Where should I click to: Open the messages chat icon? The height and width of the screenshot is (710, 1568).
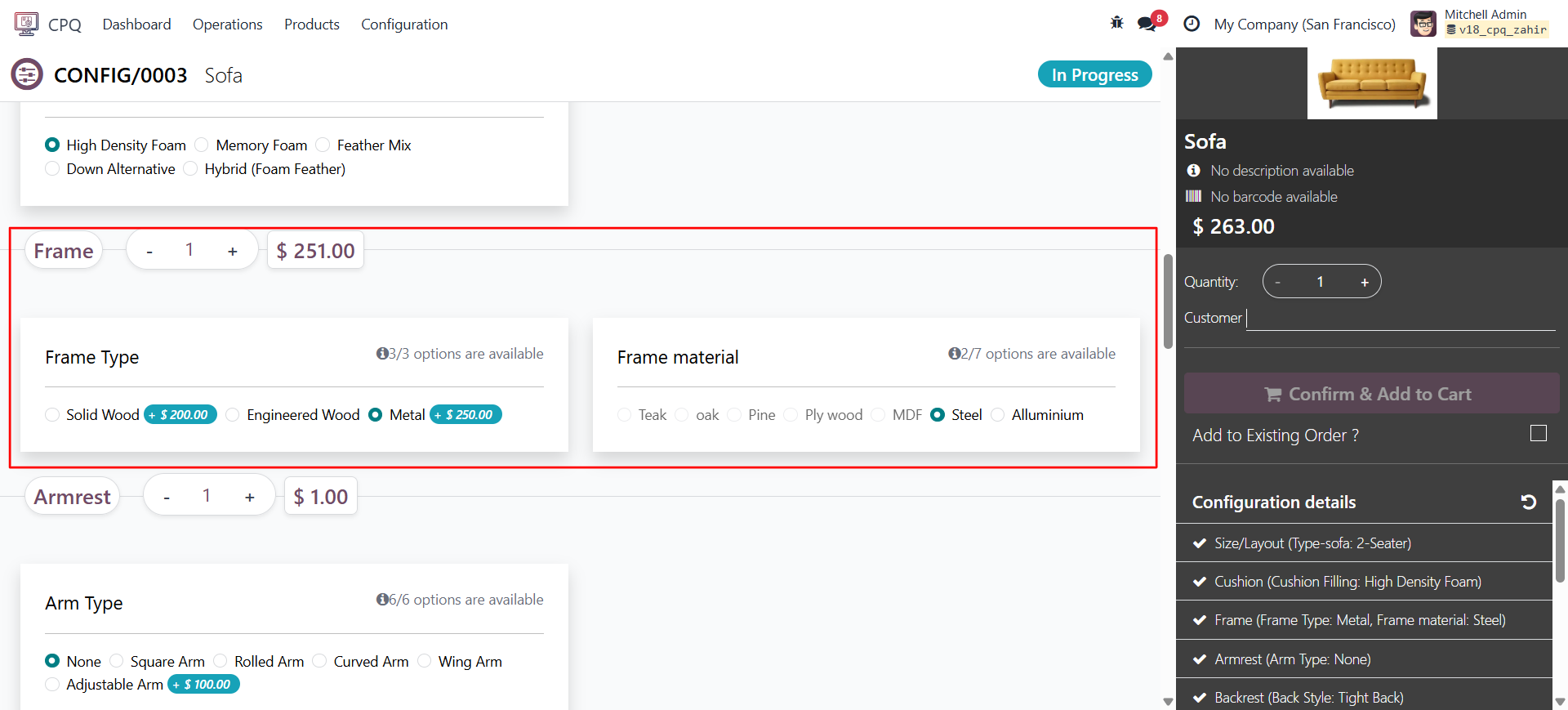(x=1147, y=24)
